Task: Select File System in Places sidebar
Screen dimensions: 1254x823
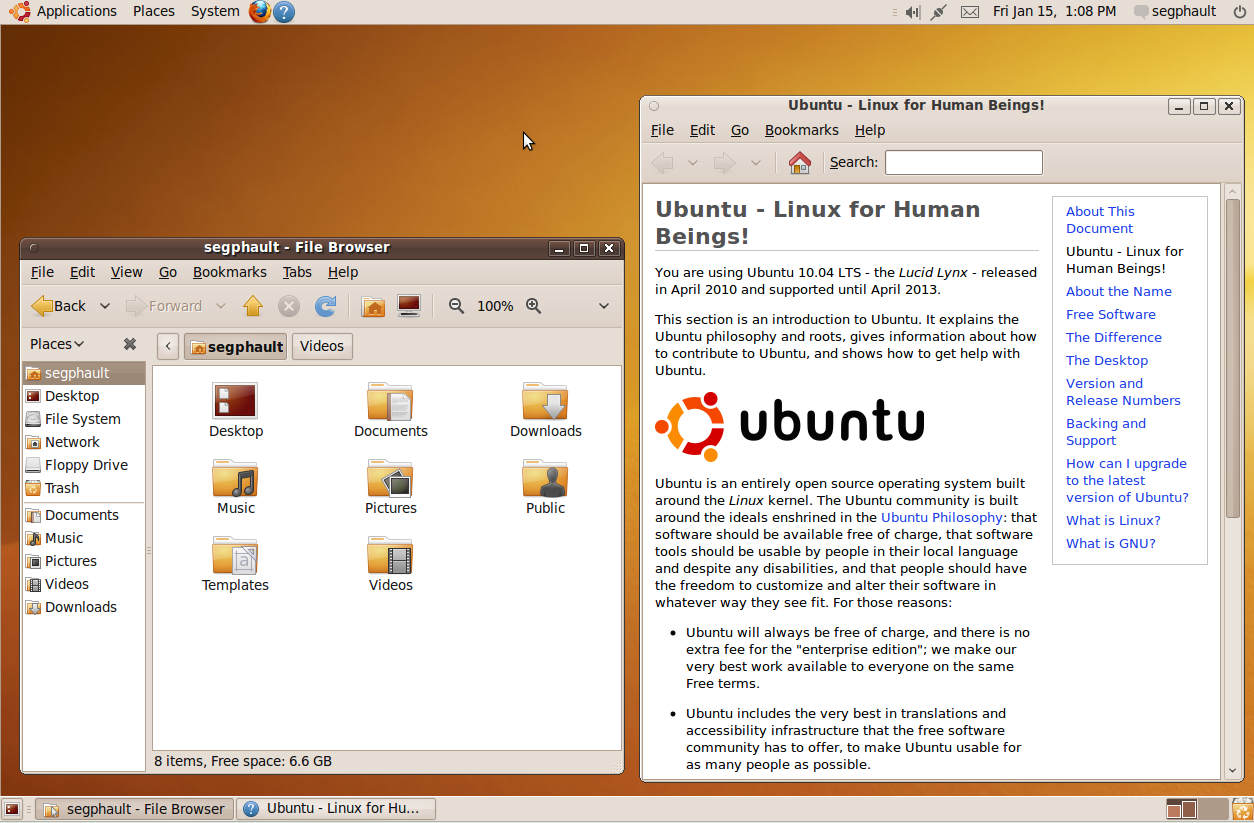Action: [83, 419]
